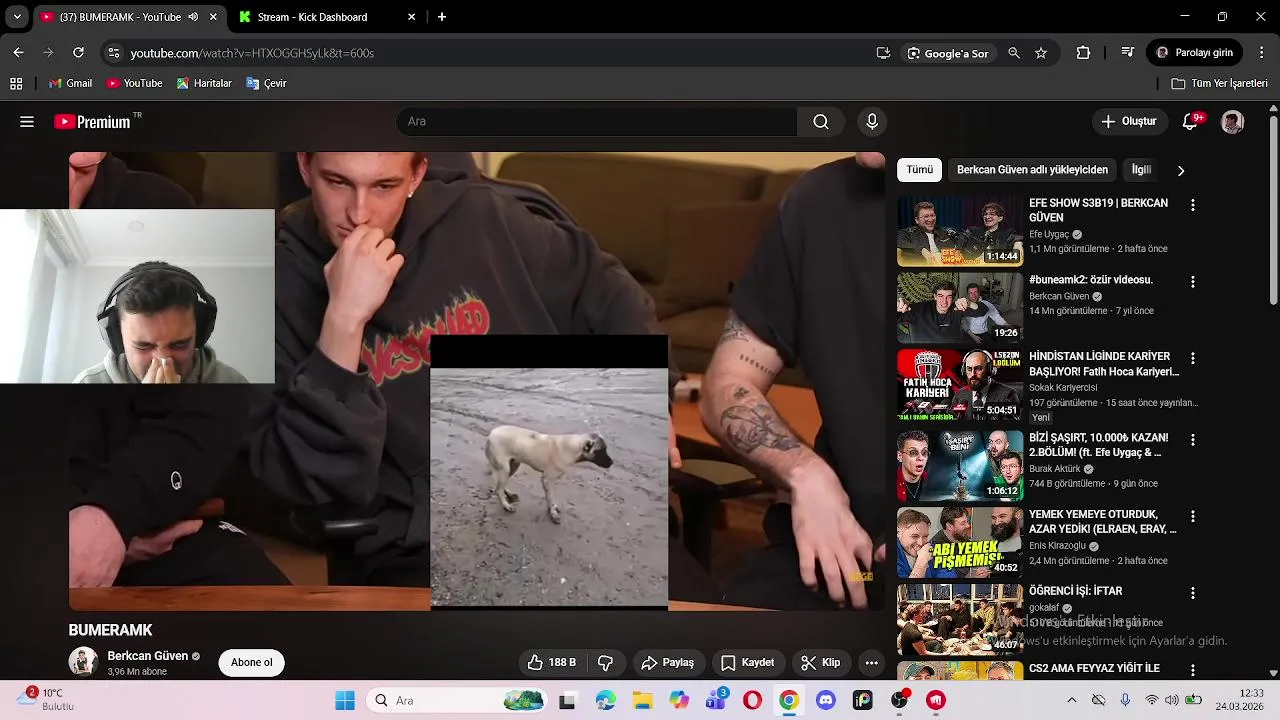
Task: Bookmark this tab with star icon
Action: point(1041,53)
